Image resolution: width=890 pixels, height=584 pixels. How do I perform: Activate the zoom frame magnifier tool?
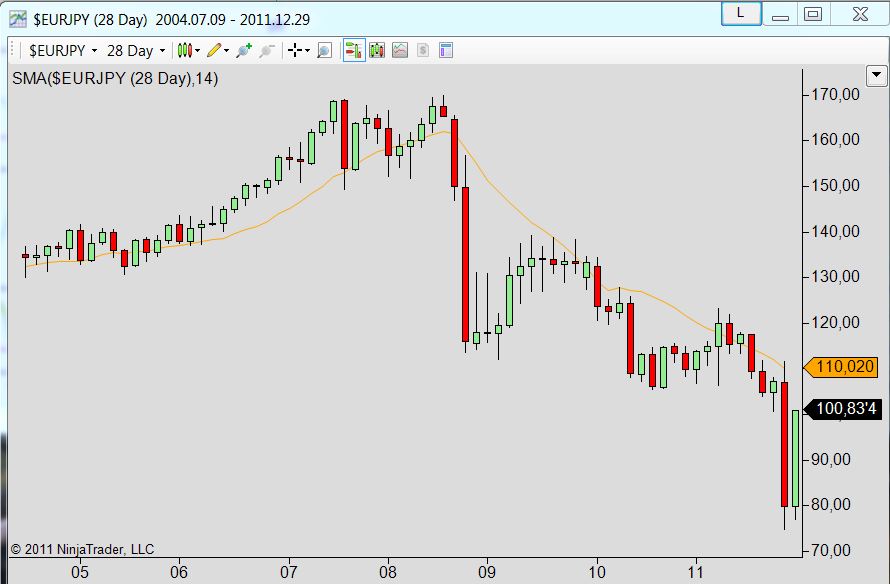pos(324,51)
